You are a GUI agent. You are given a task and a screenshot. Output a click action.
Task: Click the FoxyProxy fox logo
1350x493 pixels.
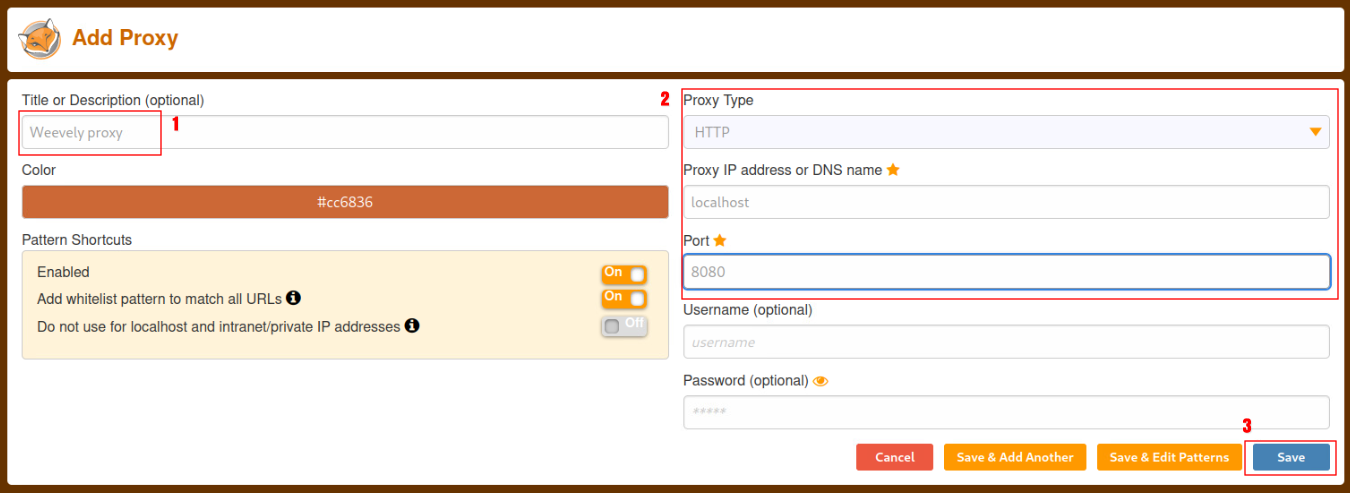pos(40,39)
